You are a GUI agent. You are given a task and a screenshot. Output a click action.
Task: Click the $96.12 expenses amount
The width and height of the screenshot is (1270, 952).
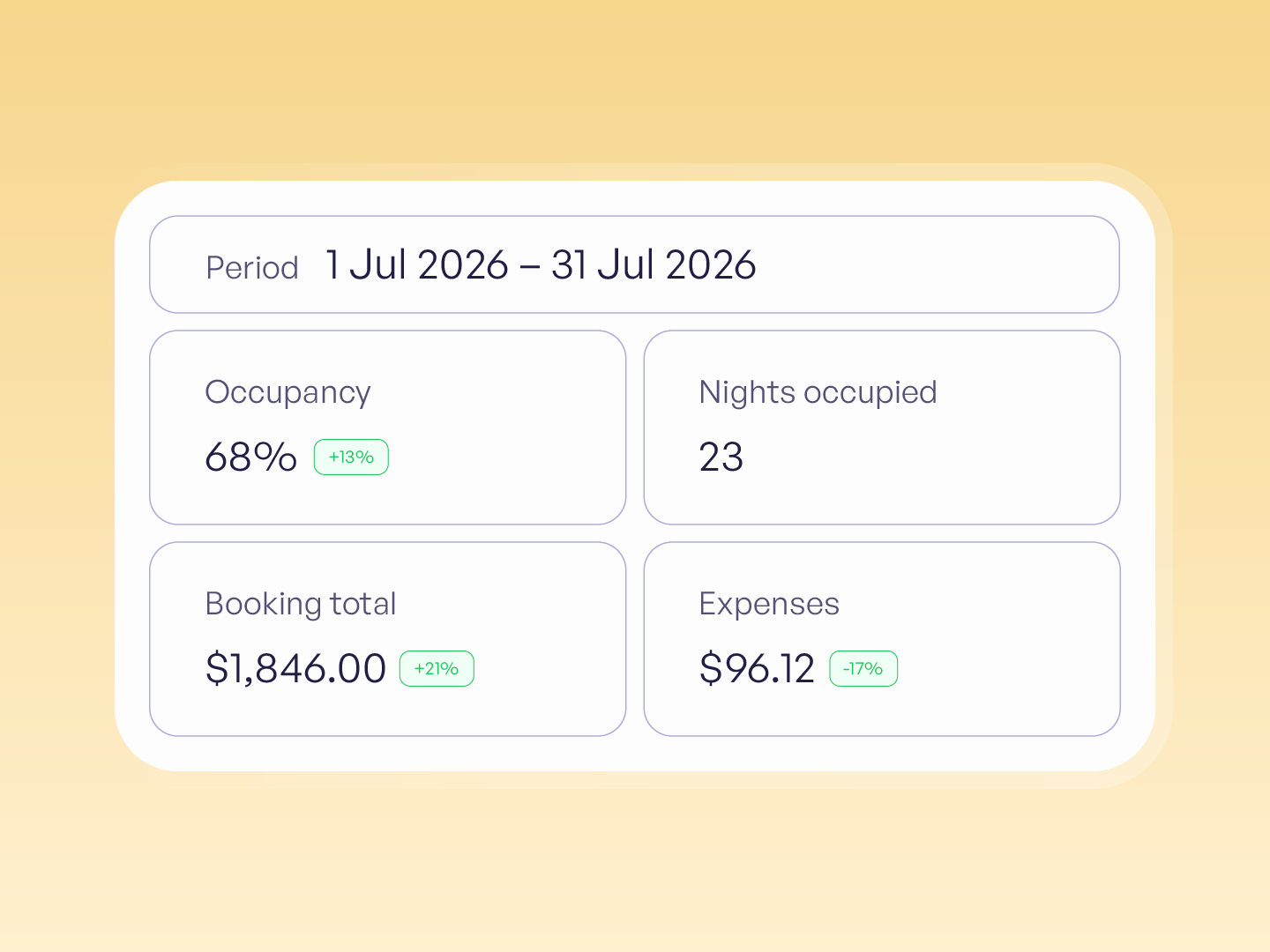[x=757, y=668]
